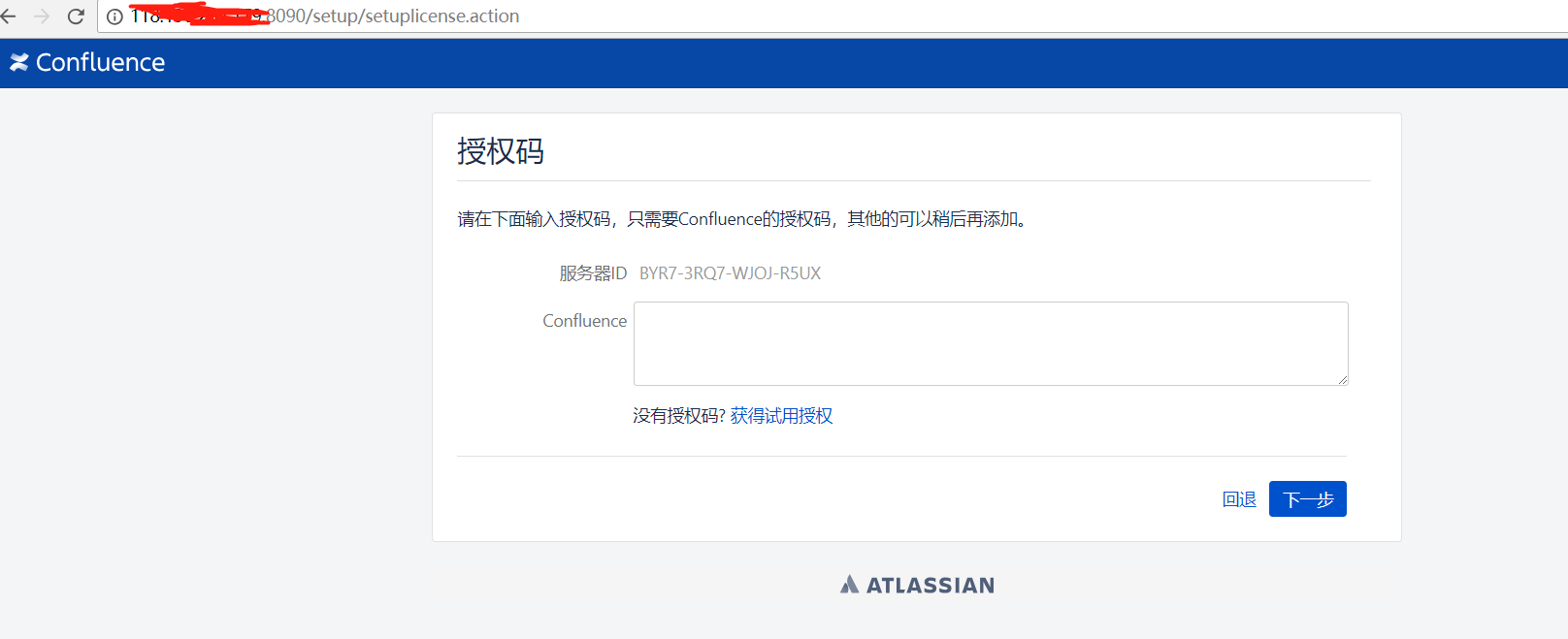Click the browser forward arrow
The image size is (1568, 639).
[42, 16]
